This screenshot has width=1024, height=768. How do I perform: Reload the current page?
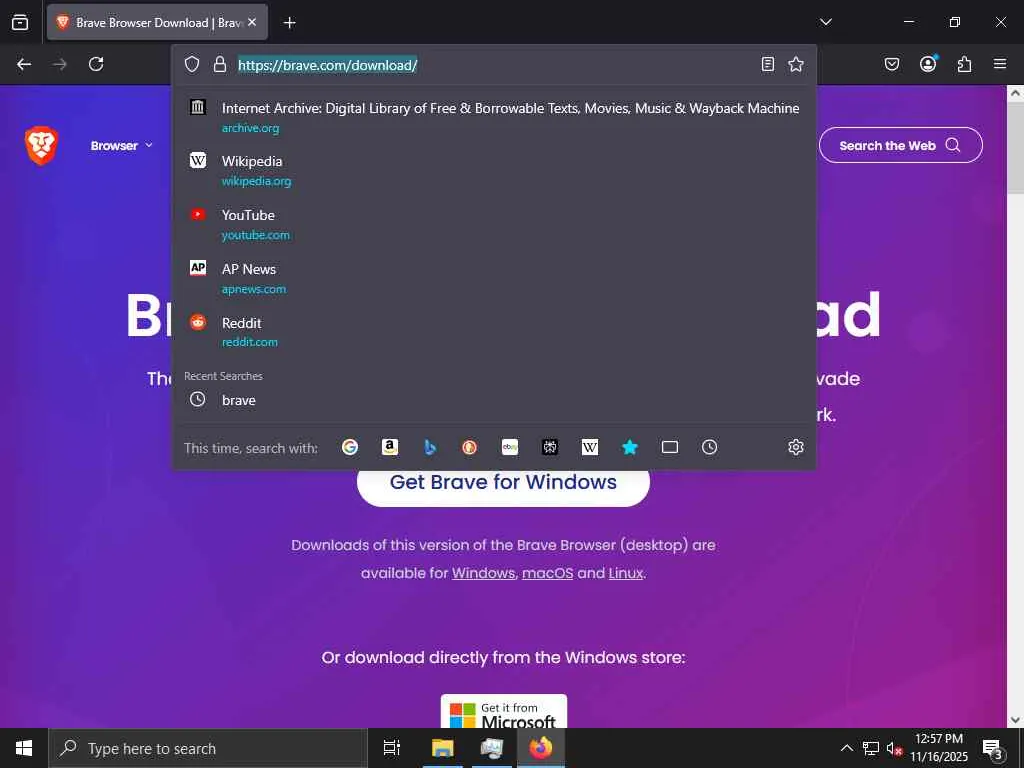[x=96, y=64]
